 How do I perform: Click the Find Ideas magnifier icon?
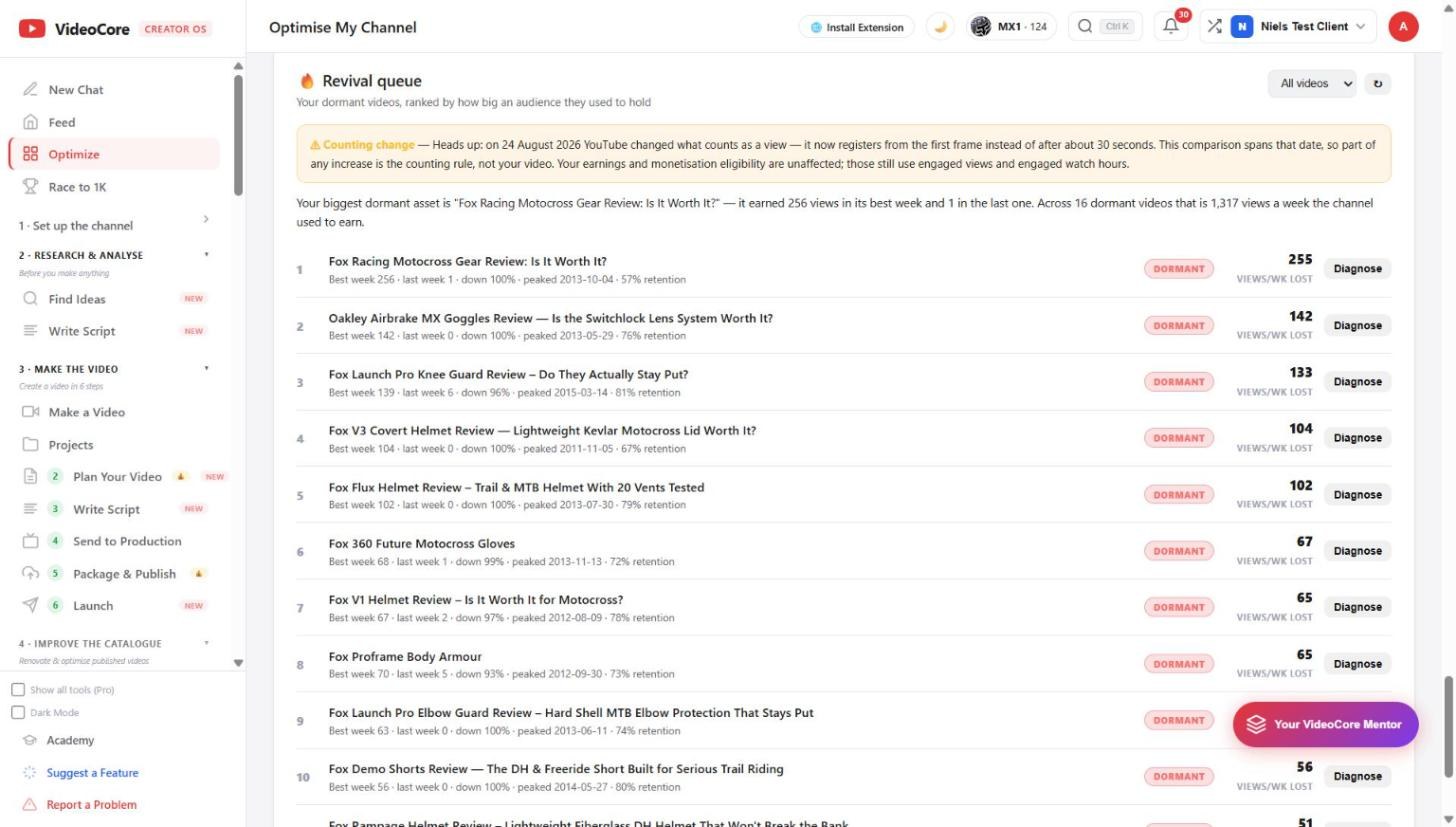pyautogui.click(x=30, y=298)
